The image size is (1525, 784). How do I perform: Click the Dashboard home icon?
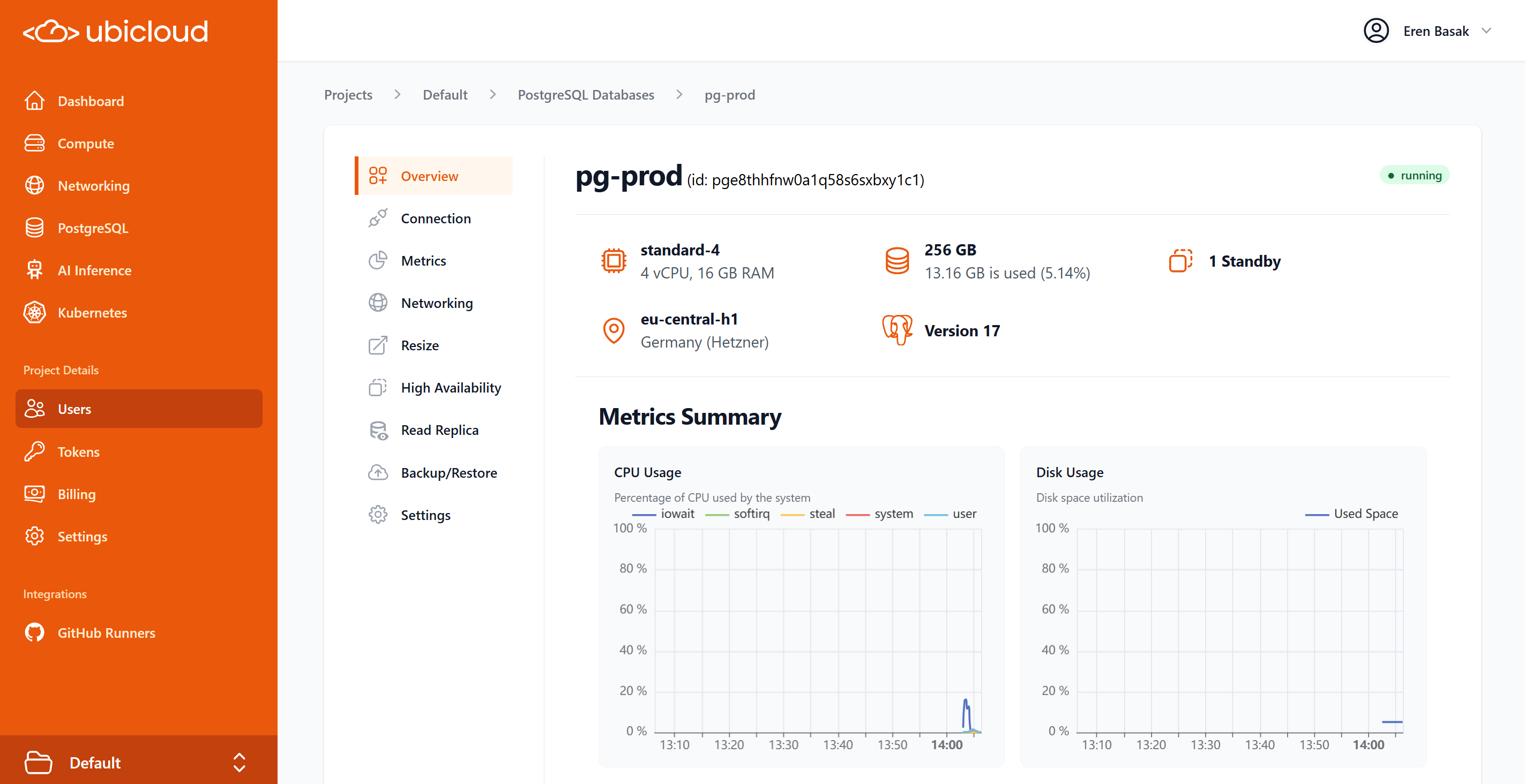pyautogui.click(x=34, y=101)
